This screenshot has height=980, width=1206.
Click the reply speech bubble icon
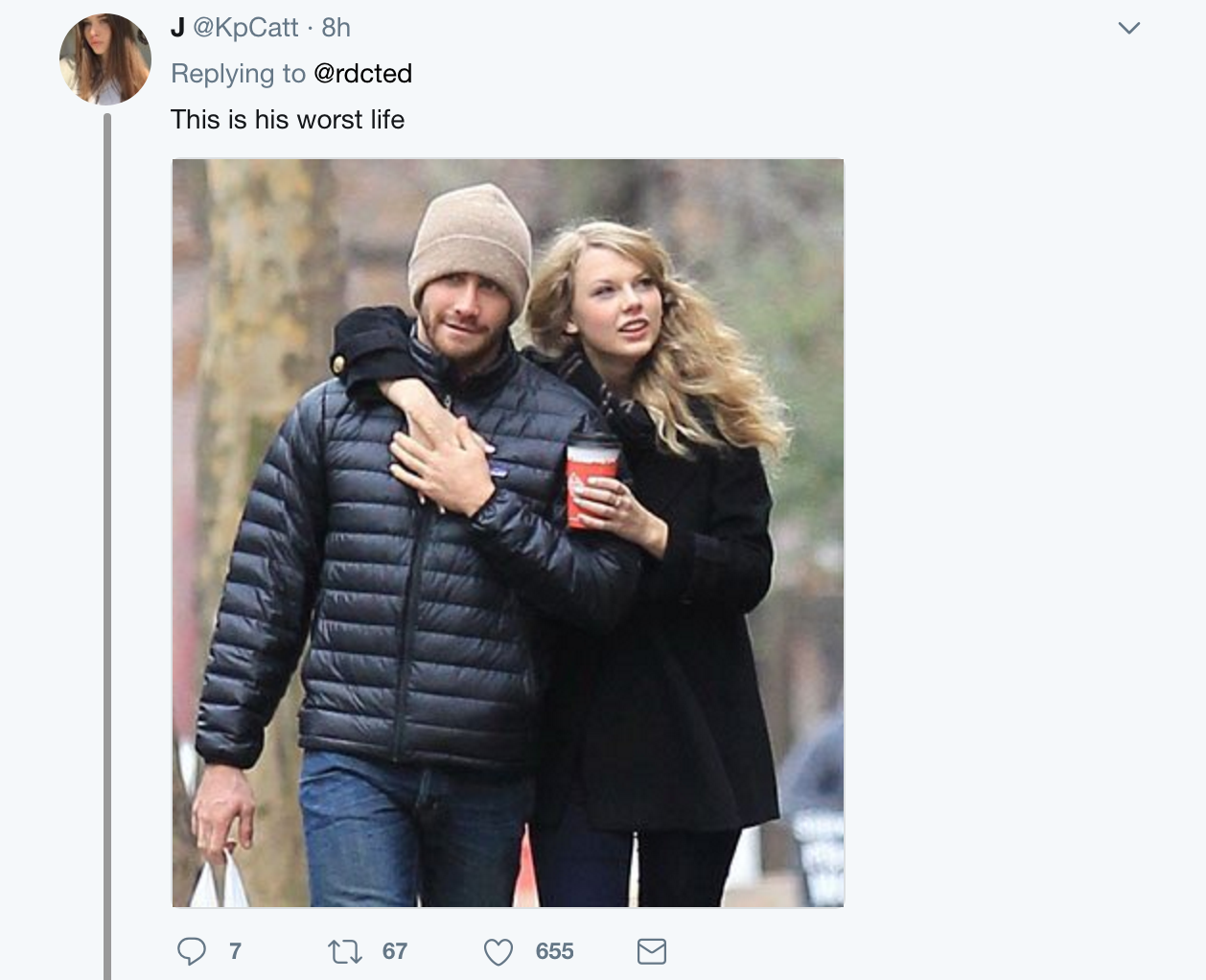(x=192, y=951)
